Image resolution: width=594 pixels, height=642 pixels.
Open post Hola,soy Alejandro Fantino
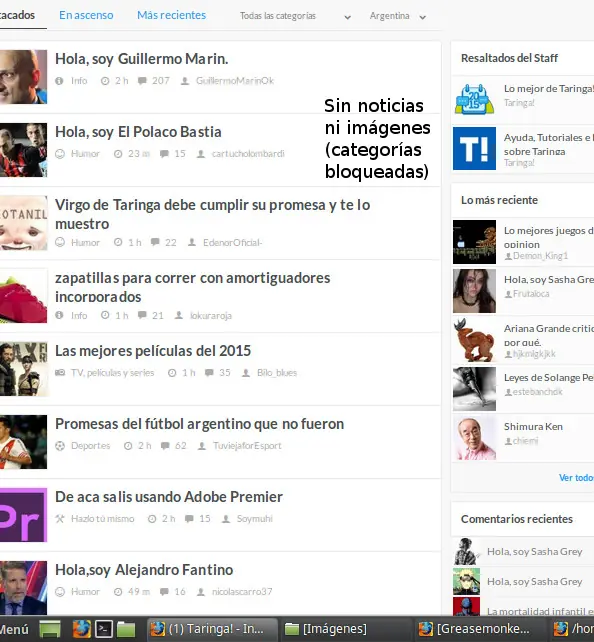point(144,570)
